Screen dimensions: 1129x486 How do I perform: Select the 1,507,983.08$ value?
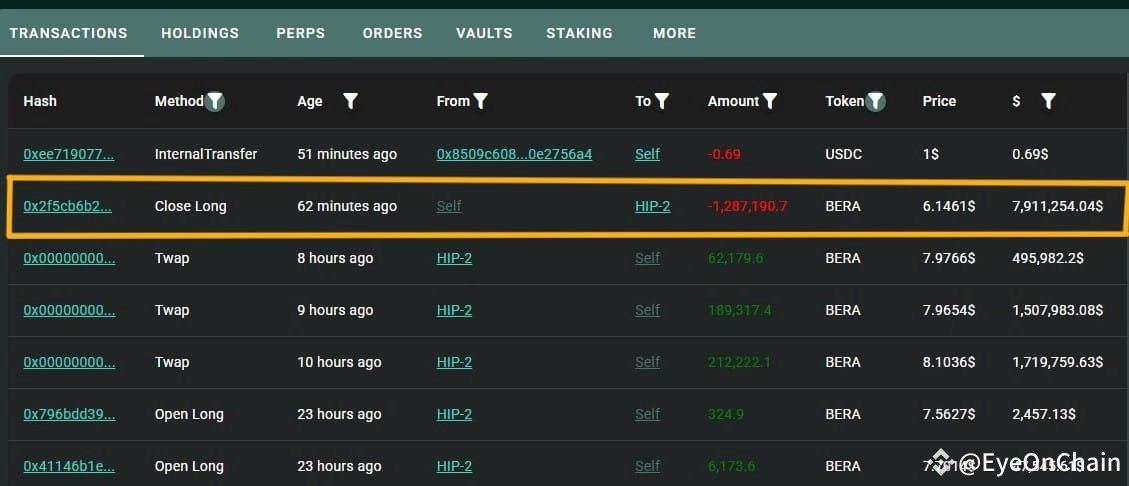(1058, 310)
